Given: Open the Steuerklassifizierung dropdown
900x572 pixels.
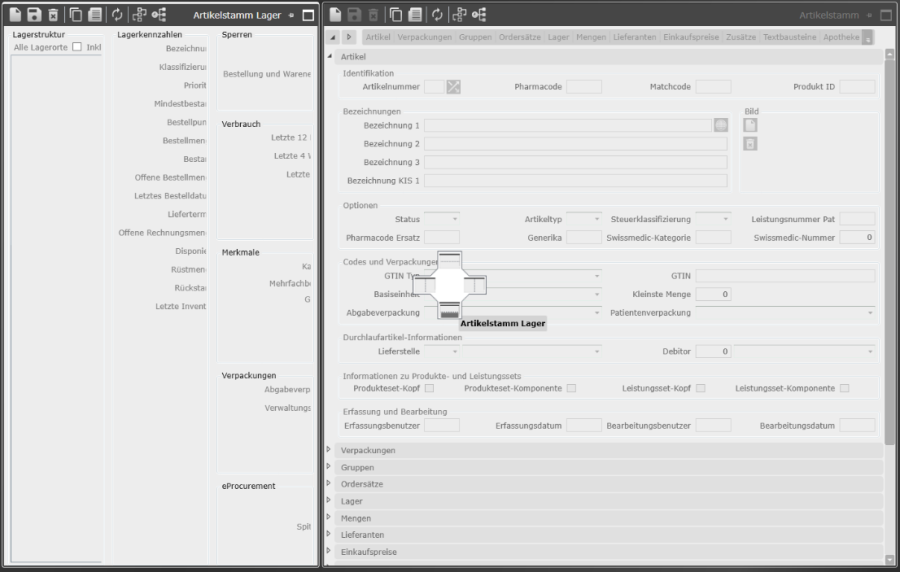Looking at the screenshot, I should pos(713,219).
